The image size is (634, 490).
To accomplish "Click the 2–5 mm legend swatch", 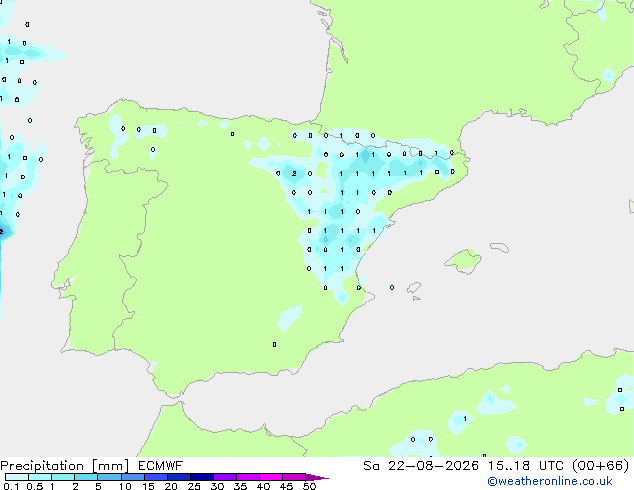I will [86, 477].
